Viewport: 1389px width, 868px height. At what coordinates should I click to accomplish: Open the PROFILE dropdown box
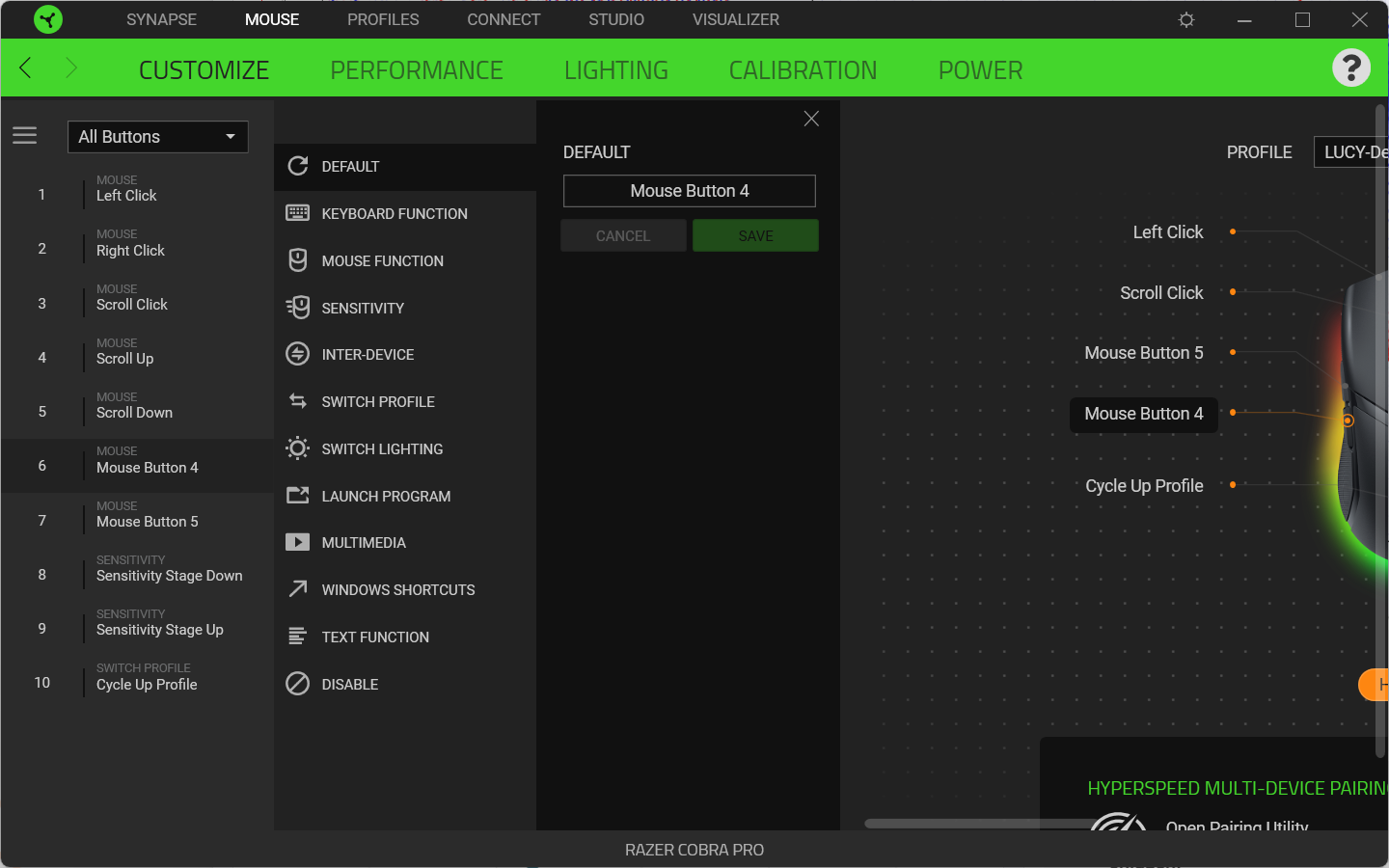1350,151
